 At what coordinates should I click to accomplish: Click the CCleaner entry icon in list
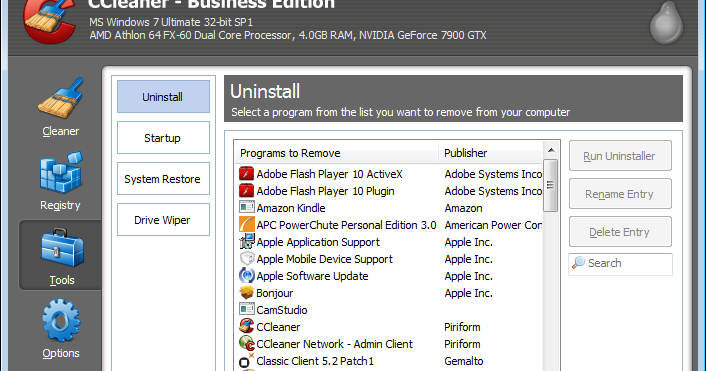(246, 326)
